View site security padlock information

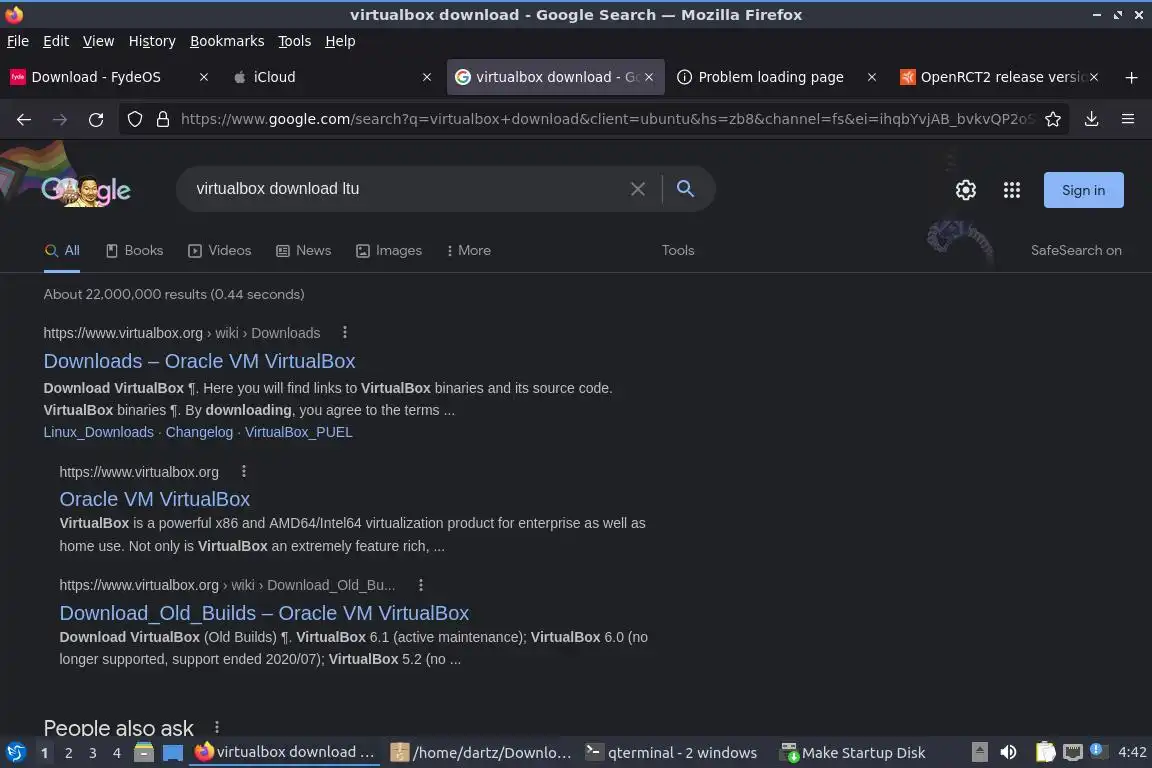163,119
